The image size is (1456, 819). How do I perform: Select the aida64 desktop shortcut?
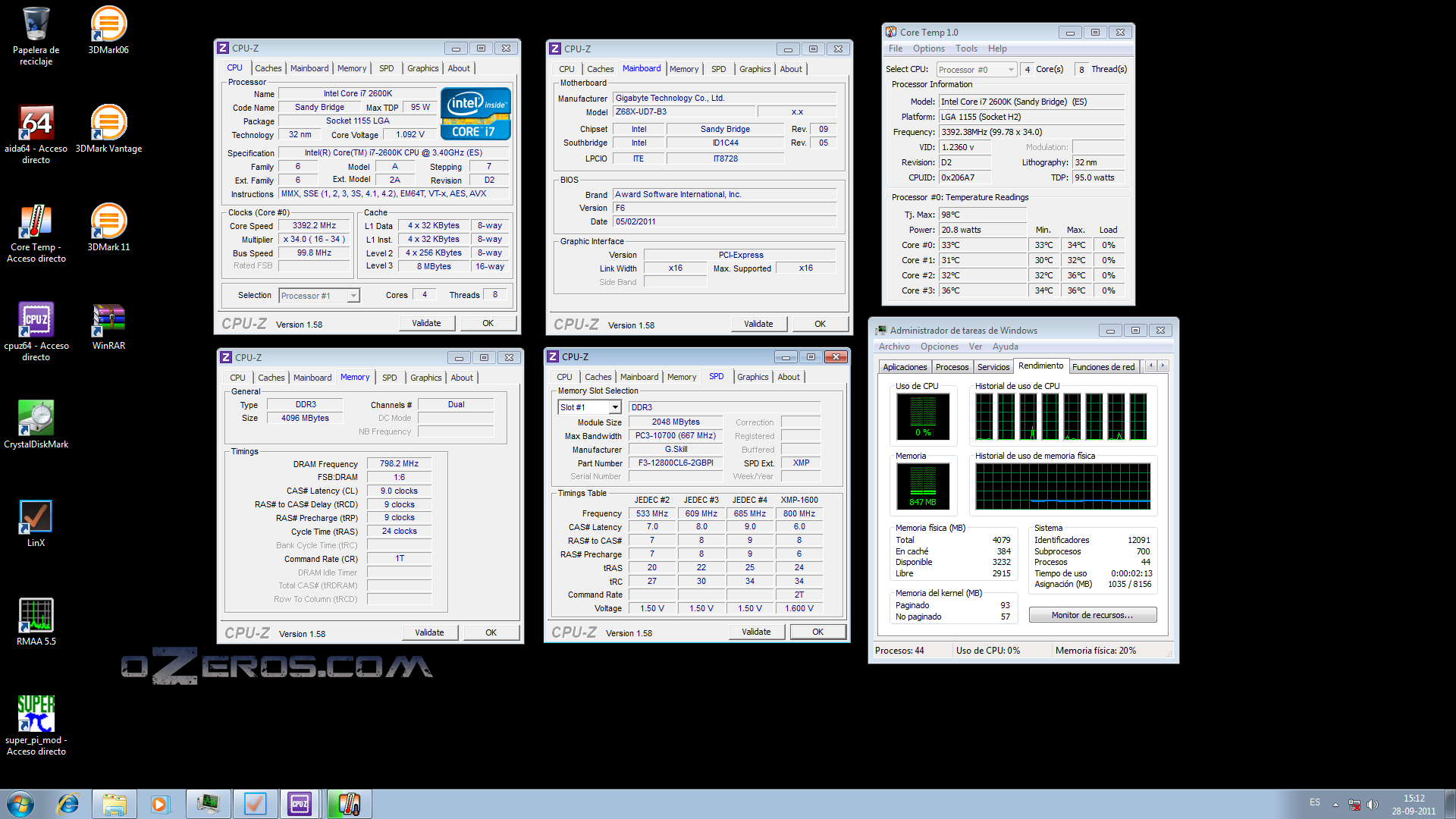point(36,134)
